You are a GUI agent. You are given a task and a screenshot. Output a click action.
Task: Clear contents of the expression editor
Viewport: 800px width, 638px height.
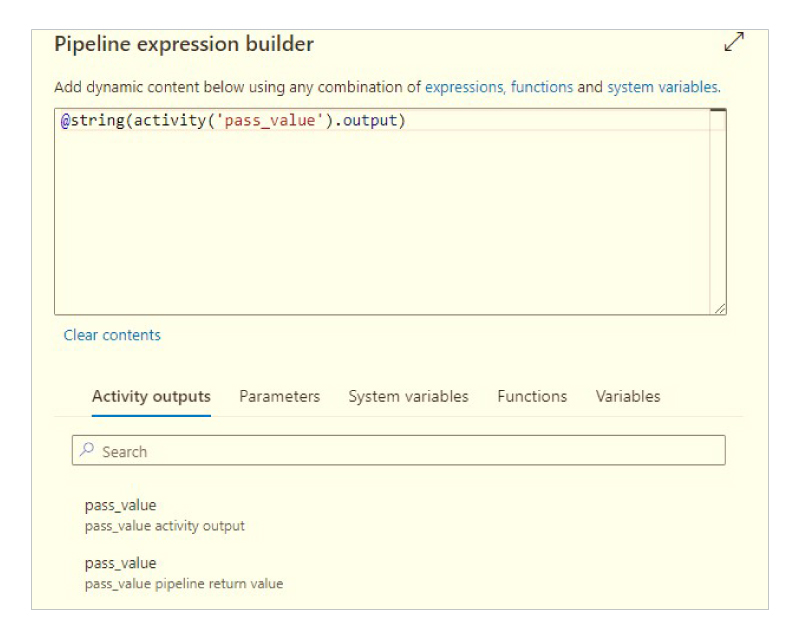[x=112, y=335]
